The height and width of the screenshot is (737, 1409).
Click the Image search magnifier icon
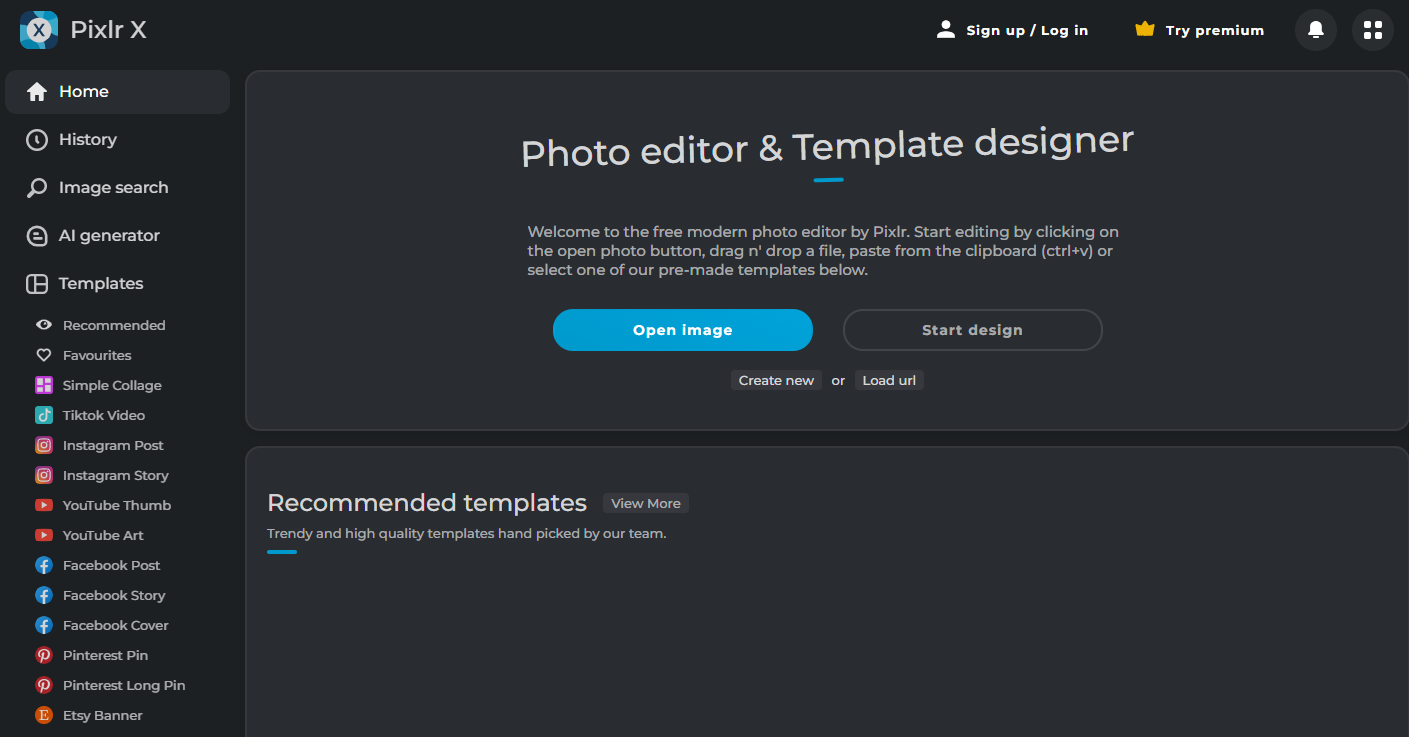click(37, 188)
